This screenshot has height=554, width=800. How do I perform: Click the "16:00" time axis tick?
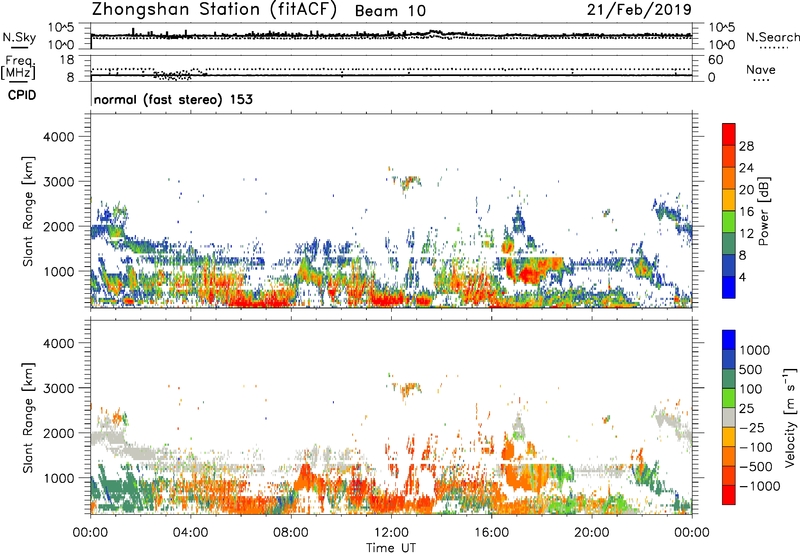pyautogui.click(x=491, y=533)
